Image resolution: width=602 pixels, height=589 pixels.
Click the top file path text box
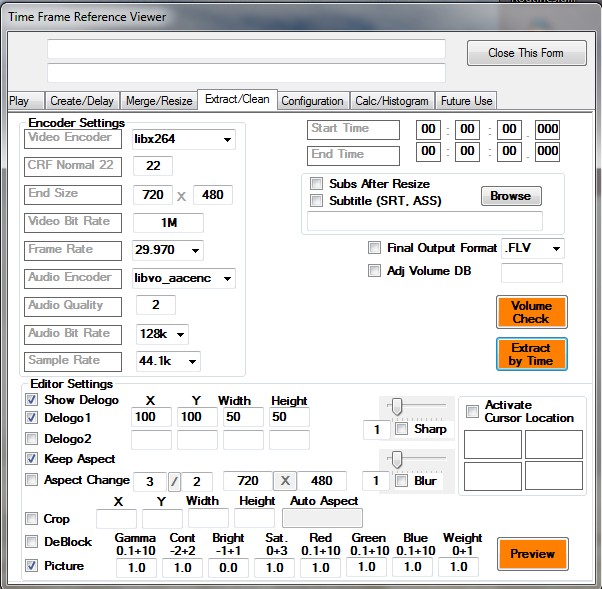click(x=246, y=49)
